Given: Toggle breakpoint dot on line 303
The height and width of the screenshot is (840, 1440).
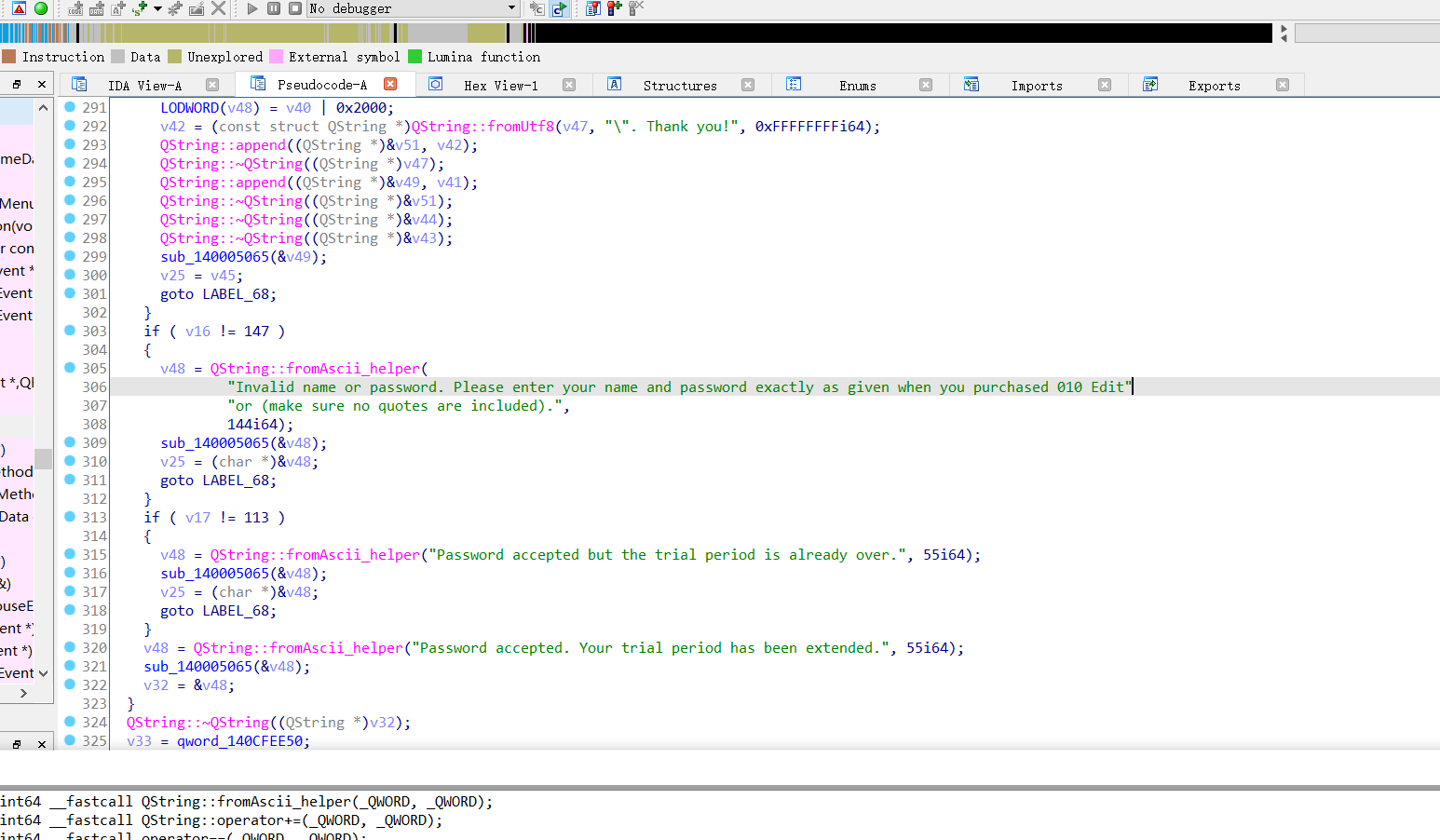Looking at the screenshot, I should tap(70, 331).
